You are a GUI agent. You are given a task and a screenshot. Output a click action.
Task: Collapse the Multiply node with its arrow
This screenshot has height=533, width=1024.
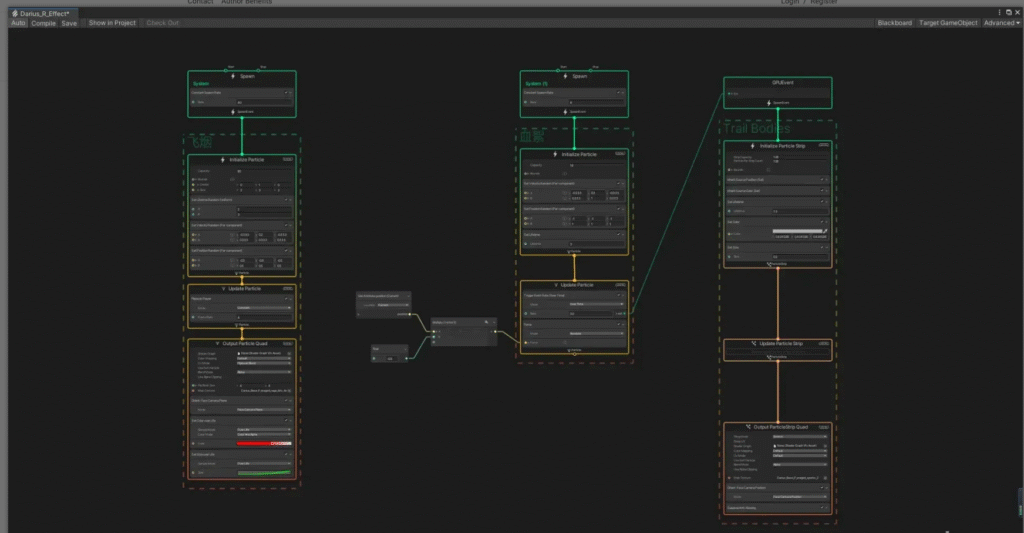point(494,322)
